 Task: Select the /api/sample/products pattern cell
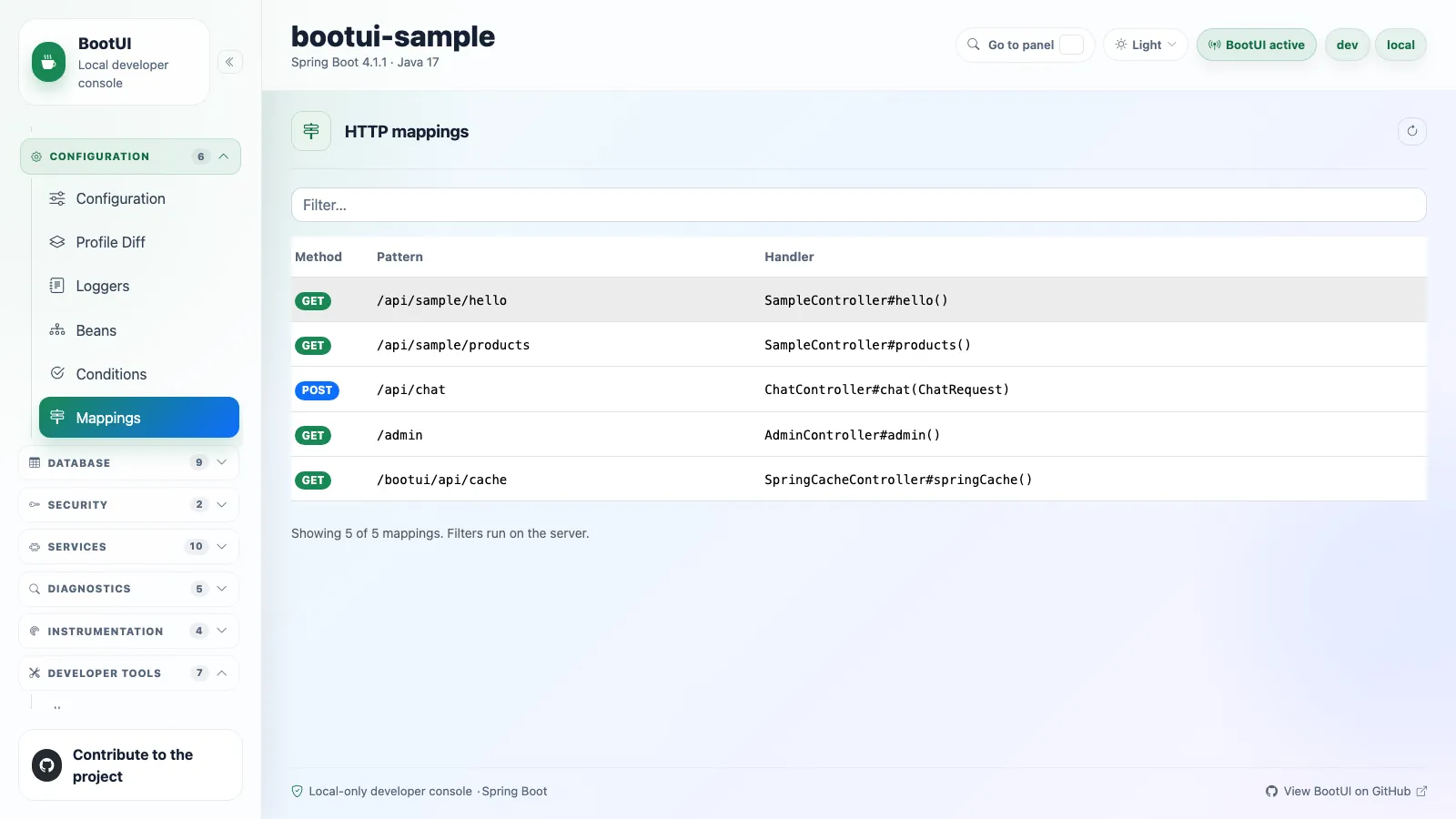(453, 345)
